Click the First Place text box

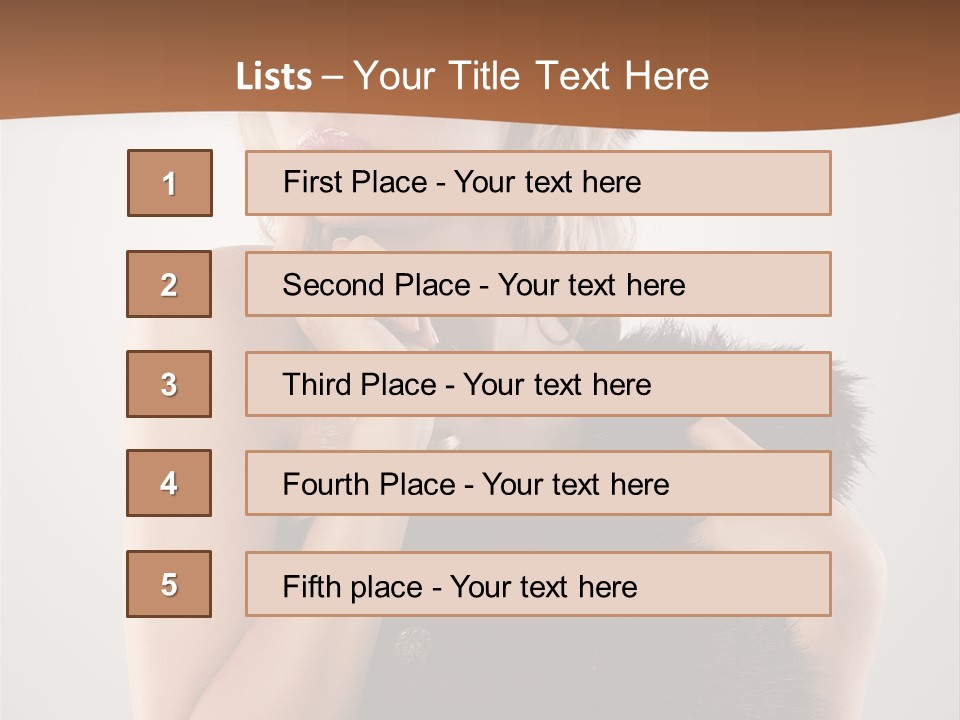(538, 183)
